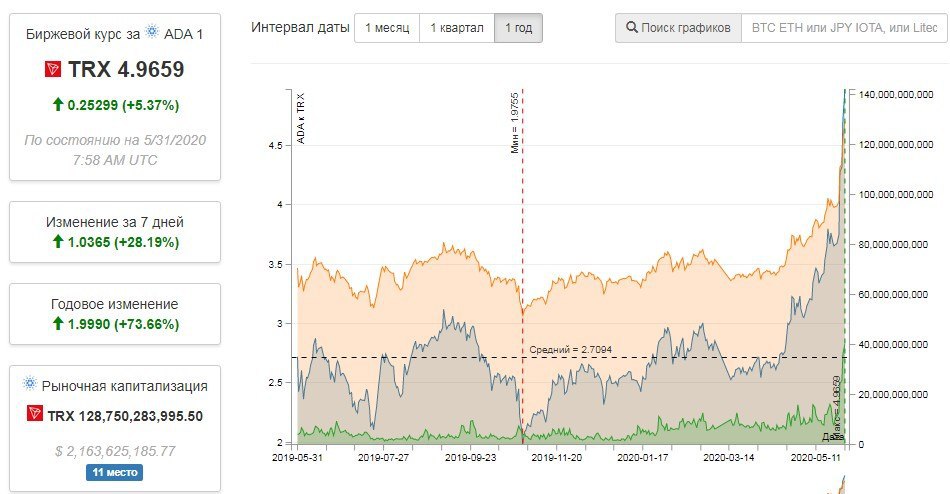Click the 2019-09-23 x-axis date label
This screenshot has height=494, width=950.
(x=470, y=458)
